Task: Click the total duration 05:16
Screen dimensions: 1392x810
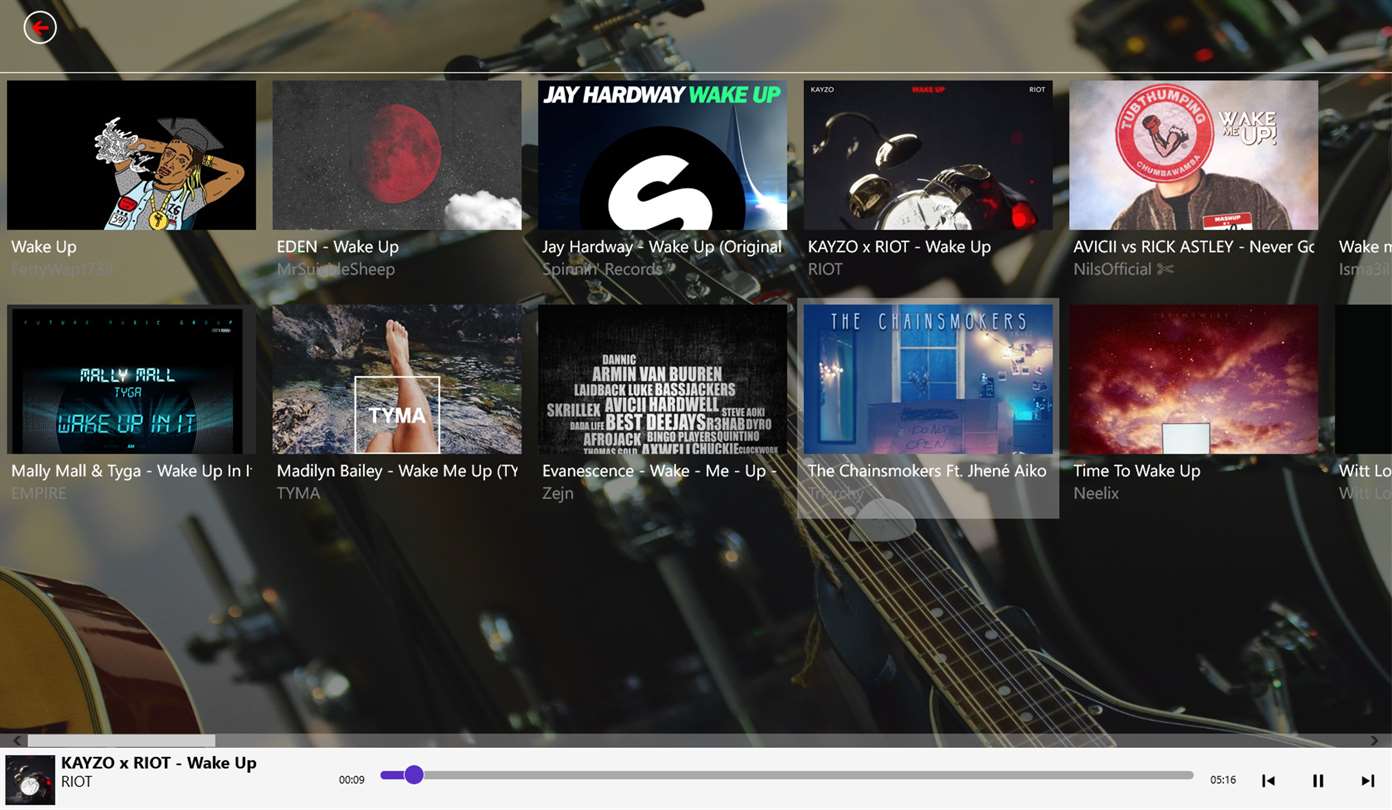Action: (1223, 780)
